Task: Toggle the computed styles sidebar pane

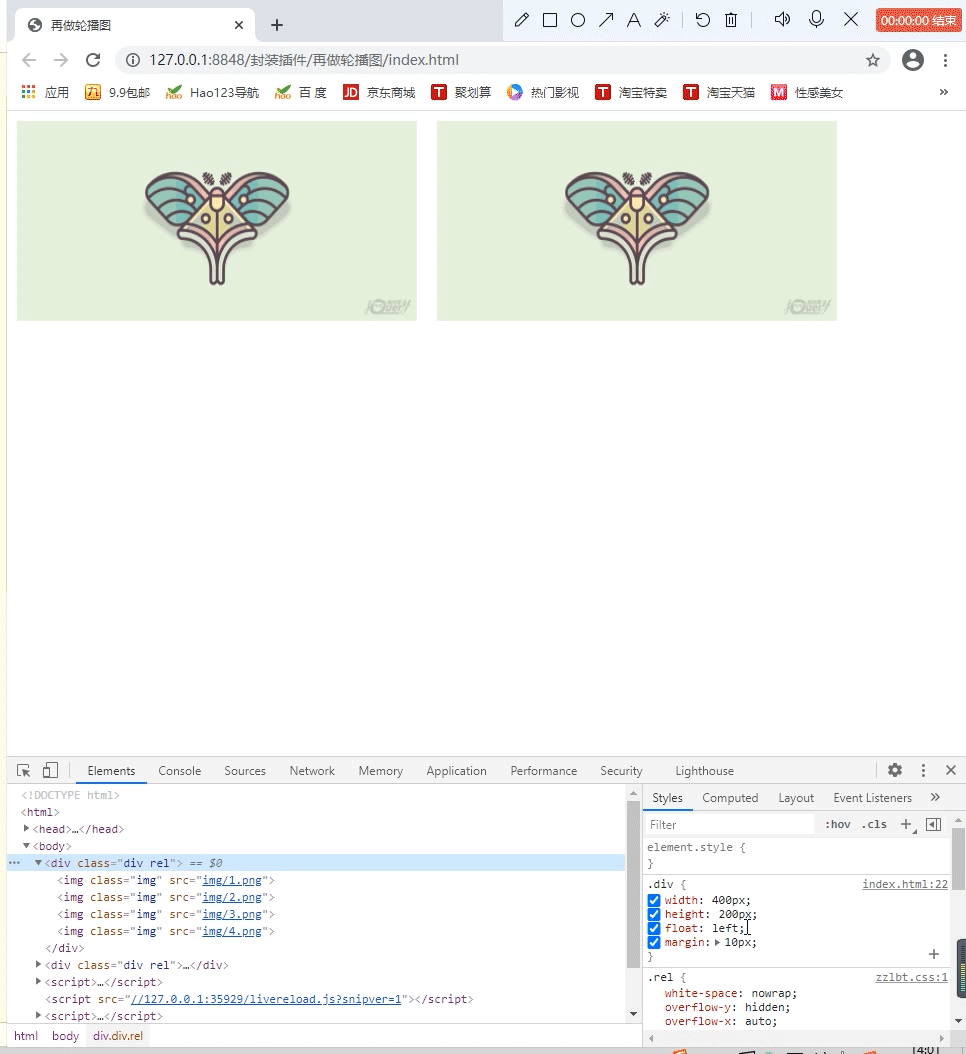Action: [934, 824]
